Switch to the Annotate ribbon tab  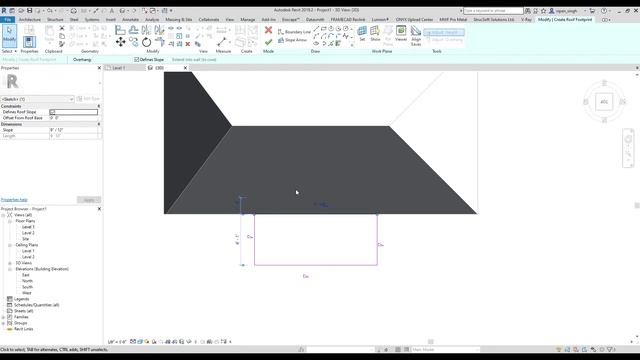click(x=130, y=20)
